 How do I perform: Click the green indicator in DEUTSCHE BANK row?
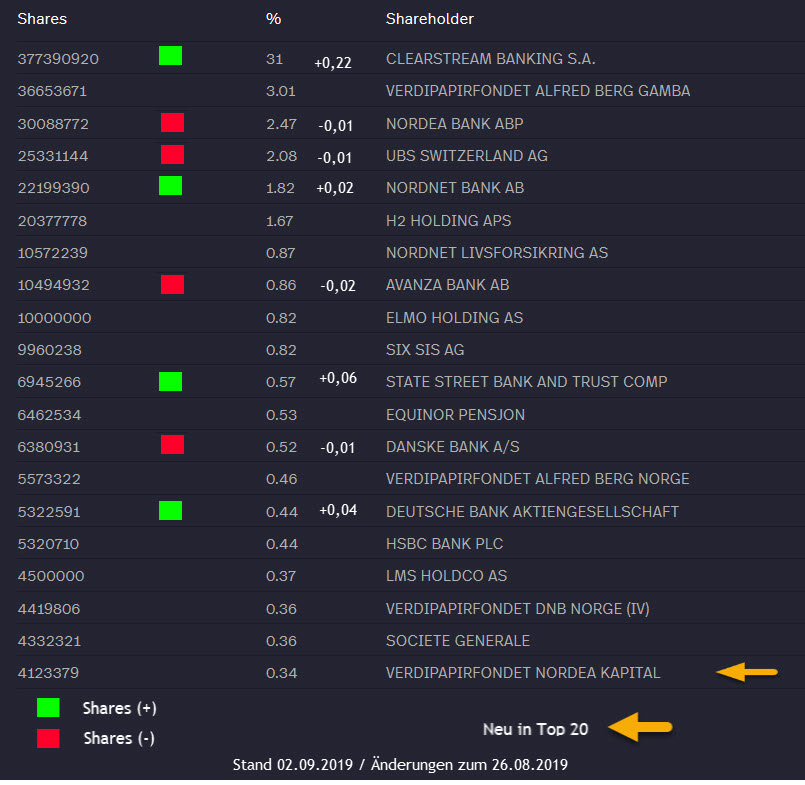coord(170,510)
